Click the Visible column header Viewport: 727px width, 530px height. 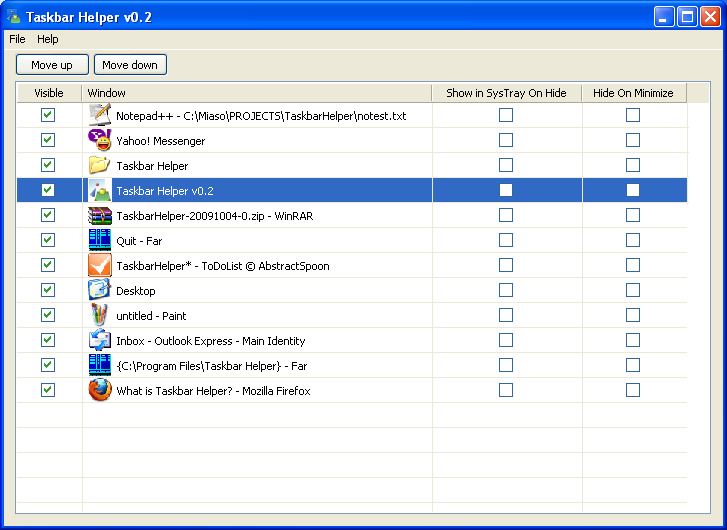[49, 93]
